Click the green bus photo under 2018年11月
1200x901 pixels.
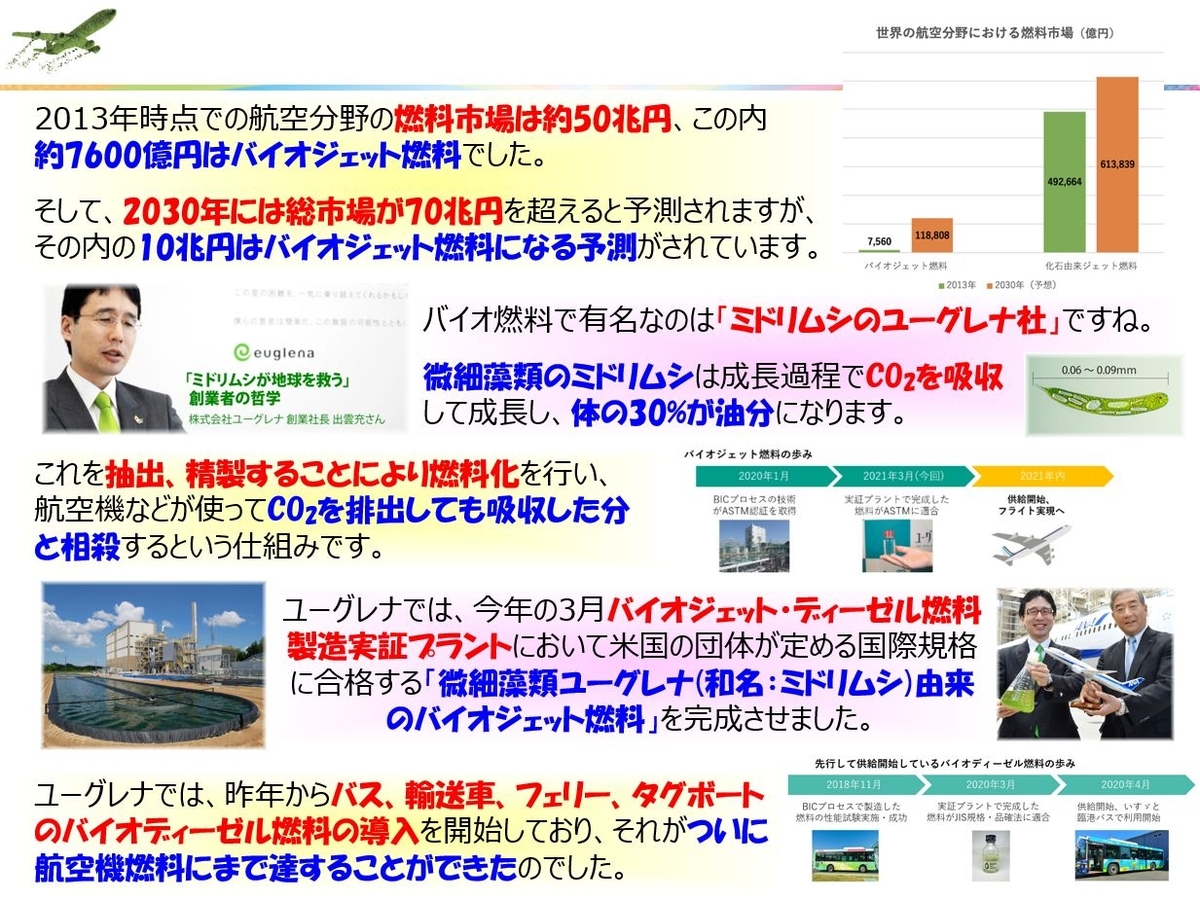click(x=846, y=854)
